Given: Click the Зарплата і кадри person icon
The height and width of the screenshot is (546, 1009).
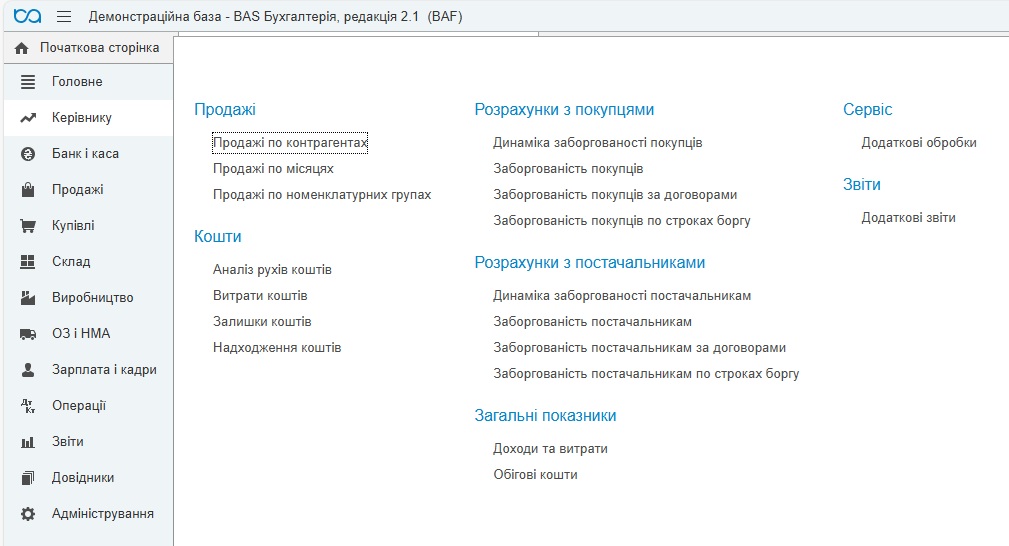Looking at the screenshot, I should tap(28, 370).
